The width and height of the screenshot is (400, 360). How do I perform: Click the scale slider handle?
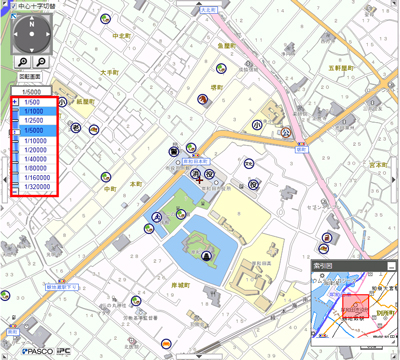click(x=15, y=132)
